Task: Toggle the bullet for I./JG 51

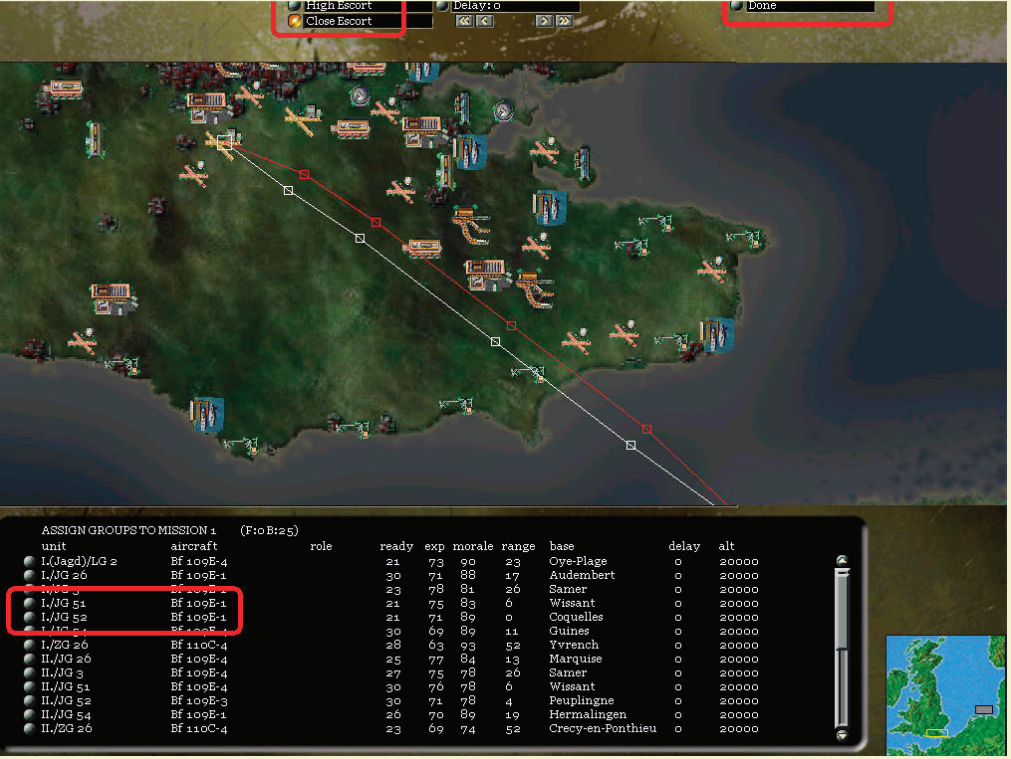Action: (29, 603)
